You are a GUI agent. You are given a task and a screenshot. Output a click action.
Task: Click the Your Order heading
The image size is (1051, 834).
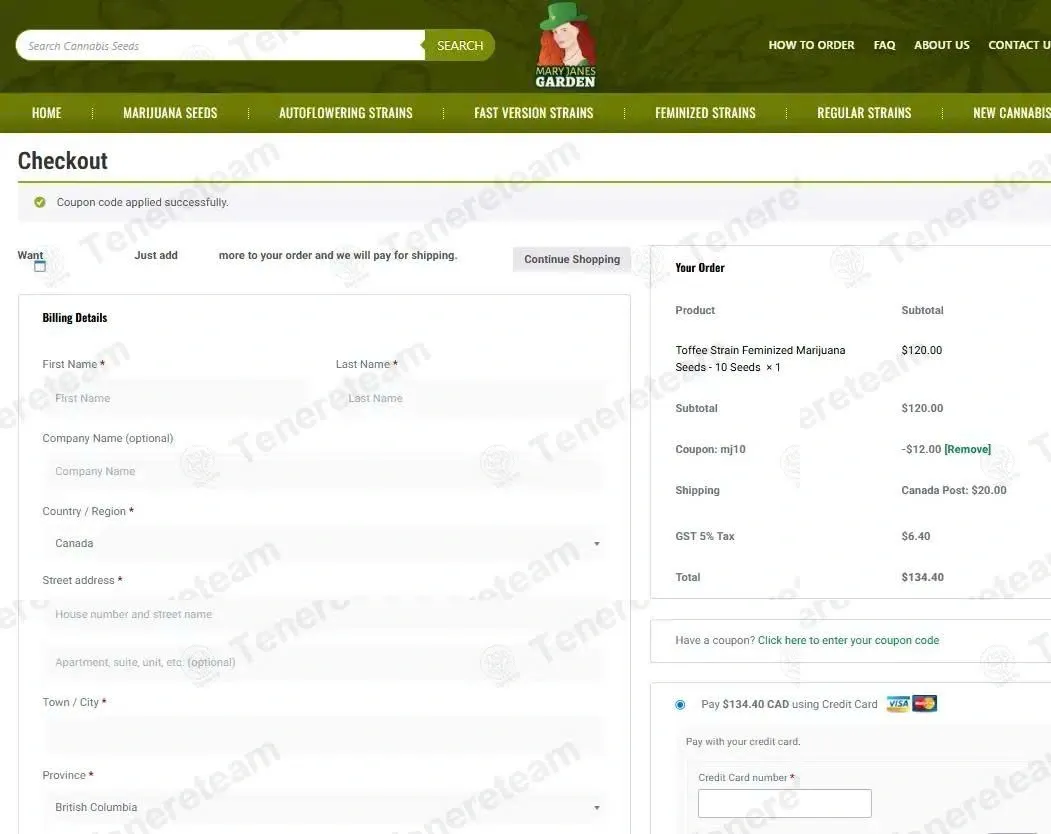coord(700,267)
